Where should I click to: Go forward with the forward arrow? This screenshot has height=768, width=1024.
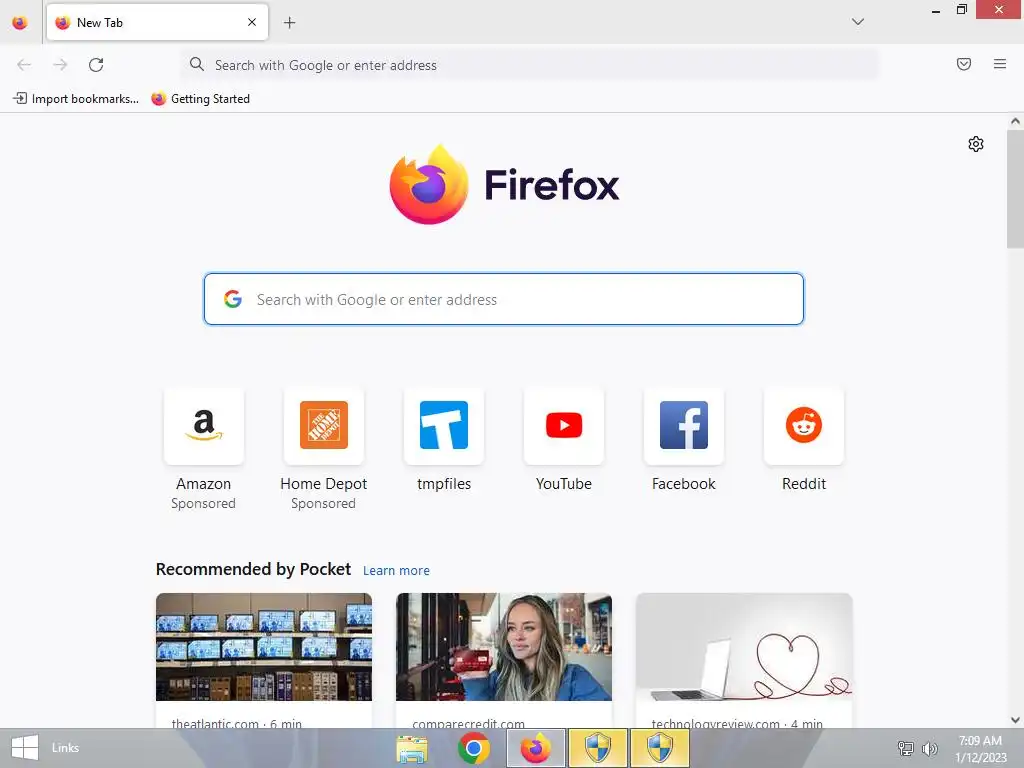click(60, 65)
